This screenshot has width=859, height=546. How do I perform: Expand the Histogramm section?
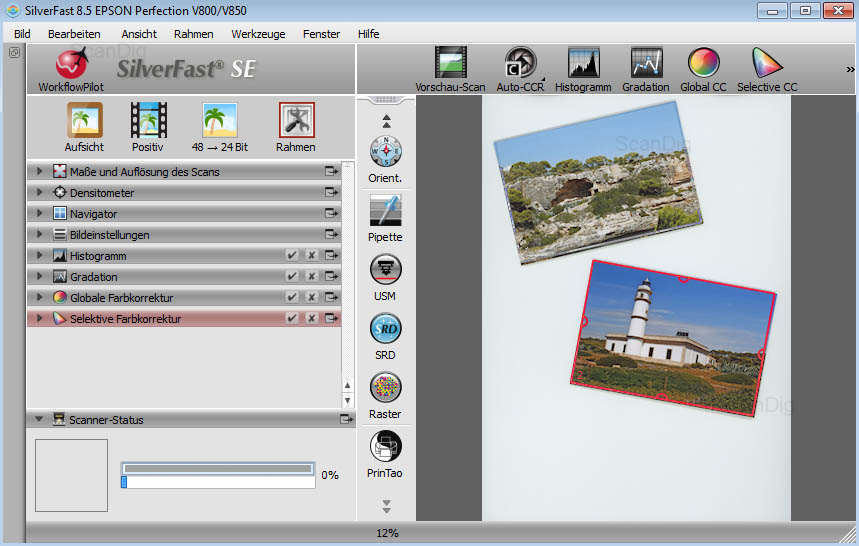pos(39,255)
